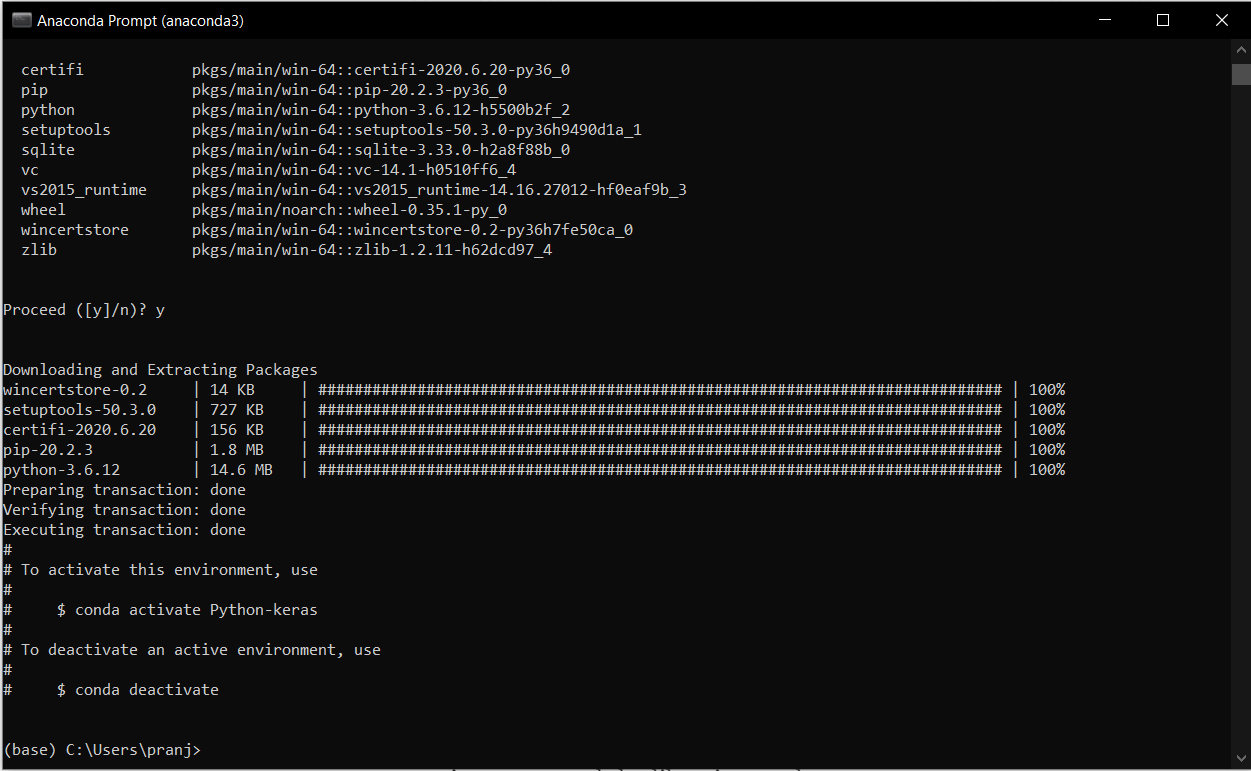Click the scrollbar down arrow

click(x=1241, y=760)
